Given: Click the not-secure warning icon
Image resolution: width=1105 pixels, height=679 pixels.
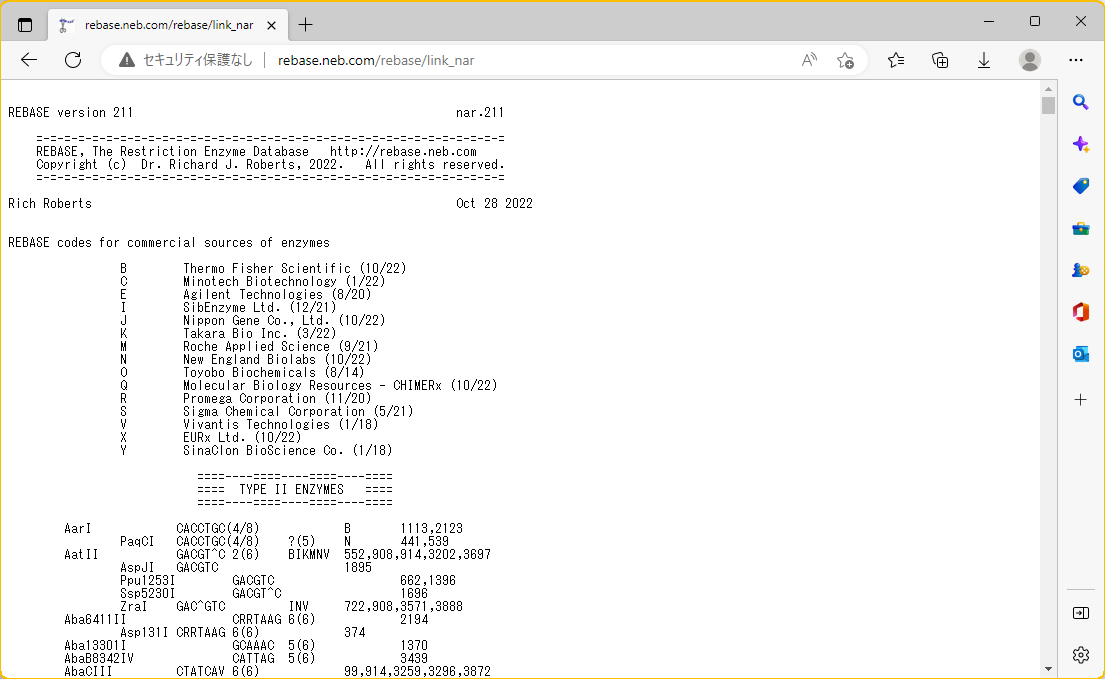Looking at the screenshot, I should pos(127,61).
